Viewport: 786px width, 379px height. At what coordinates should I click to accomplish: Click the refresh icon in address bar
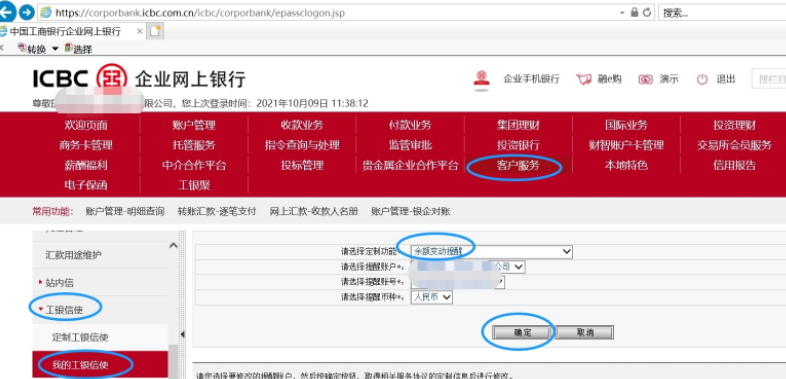point(647,13)
